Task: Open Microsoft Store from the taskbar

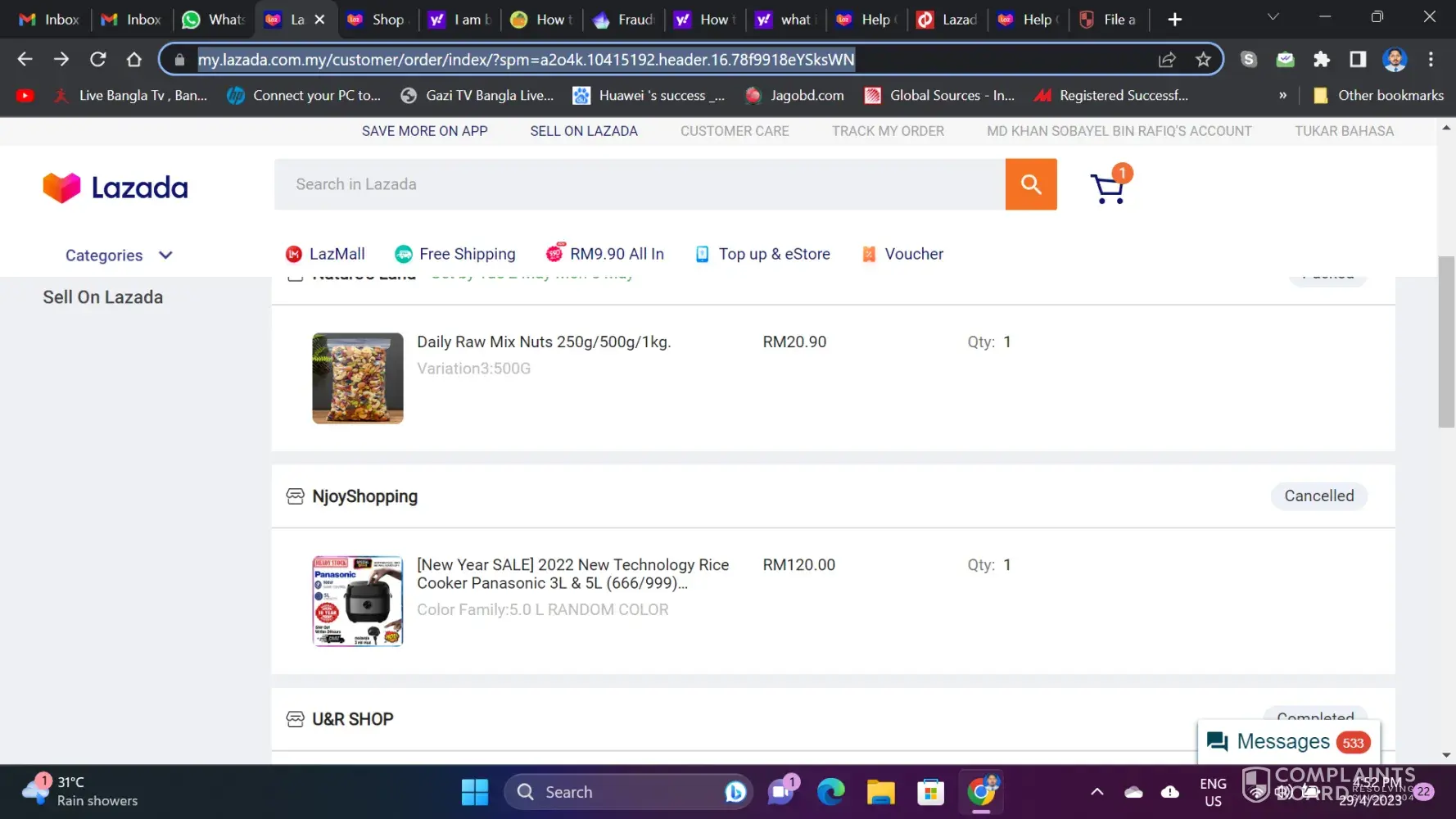Action: pos(931,792)
